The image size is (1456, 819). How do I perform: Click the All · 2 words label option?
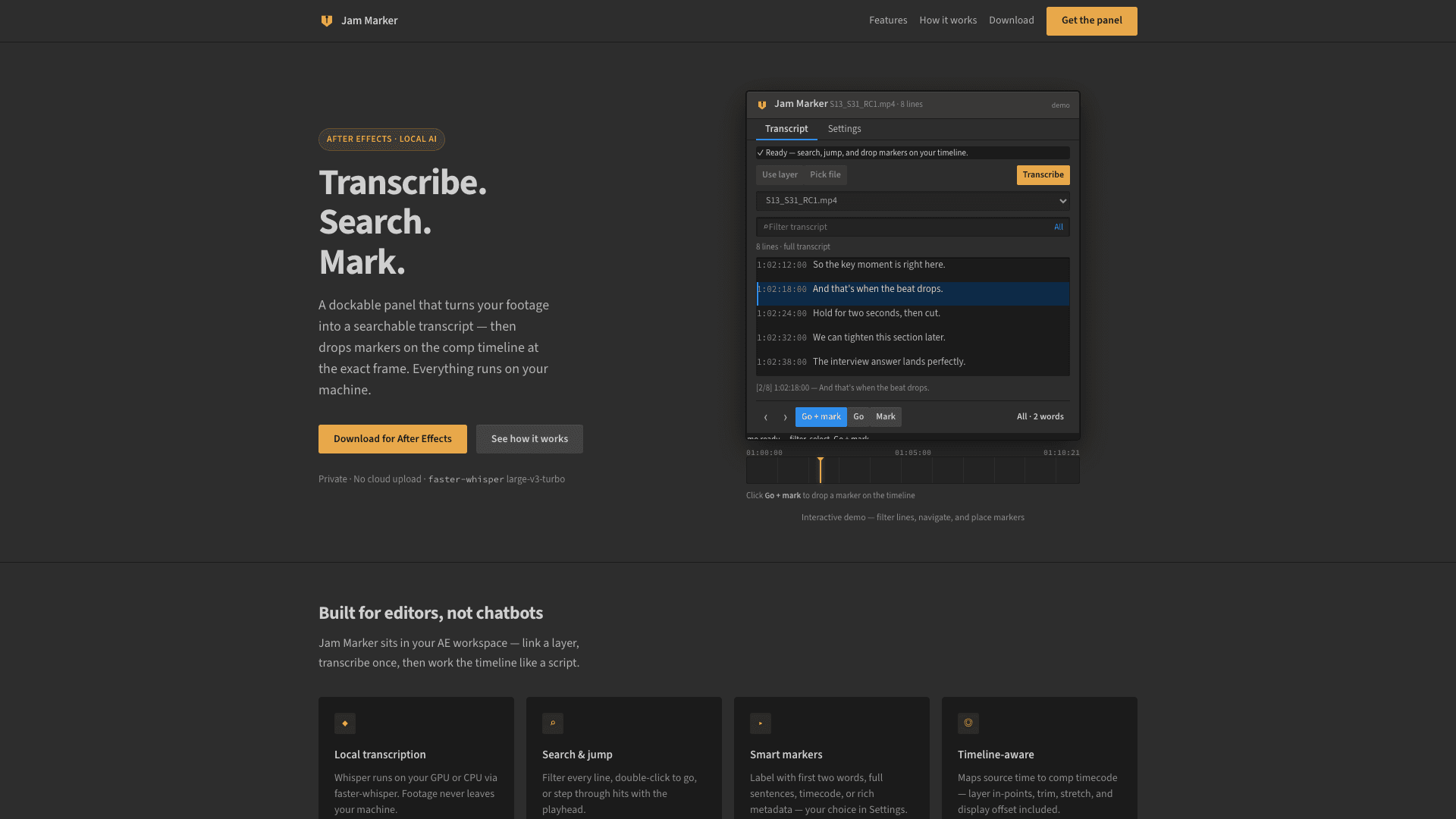pos(1040,417)
